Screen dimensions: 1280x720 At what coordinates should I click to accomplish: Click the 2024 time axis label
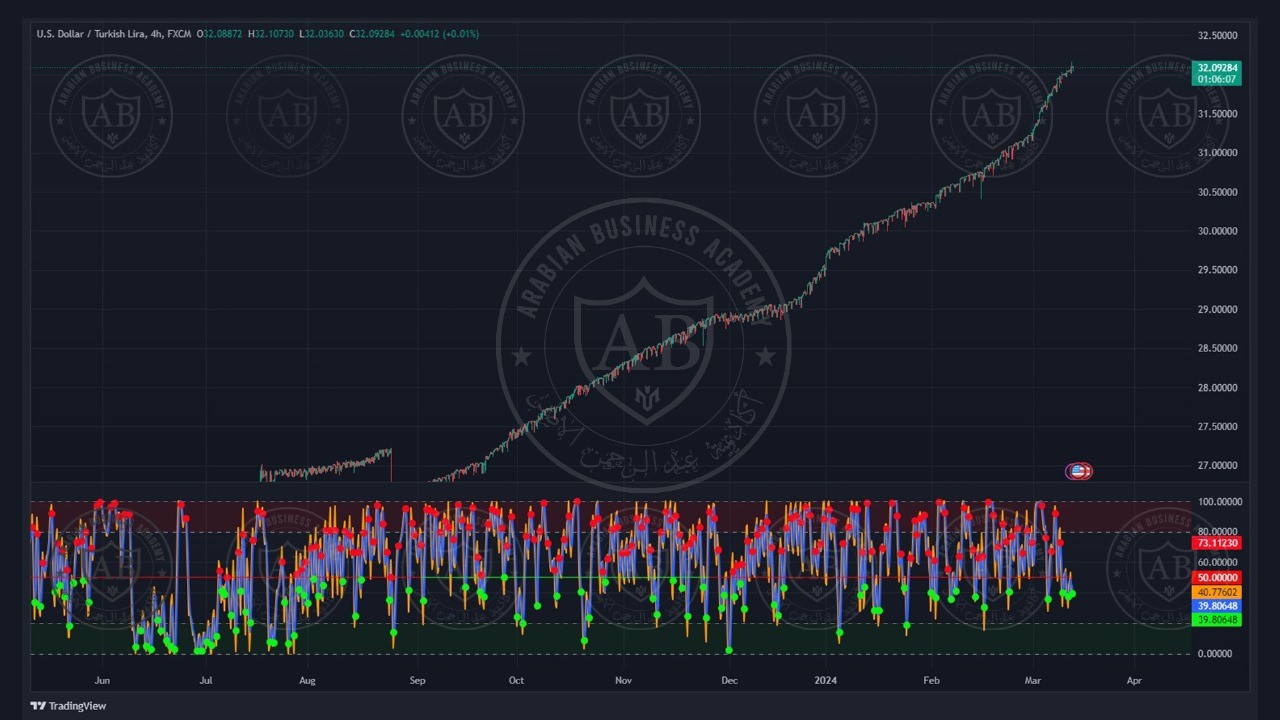(x=827, y=680)
